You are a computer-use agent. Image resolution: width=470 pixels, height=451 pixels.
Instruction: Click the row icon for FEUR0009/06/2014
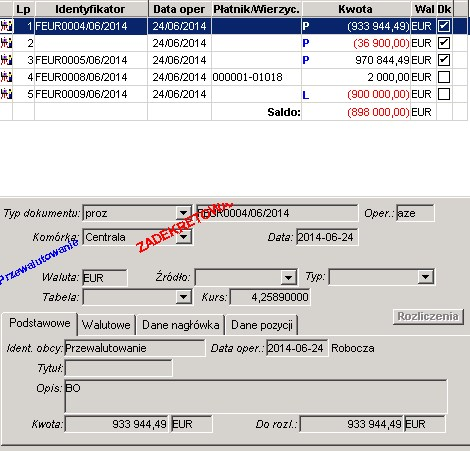point(6,94)
